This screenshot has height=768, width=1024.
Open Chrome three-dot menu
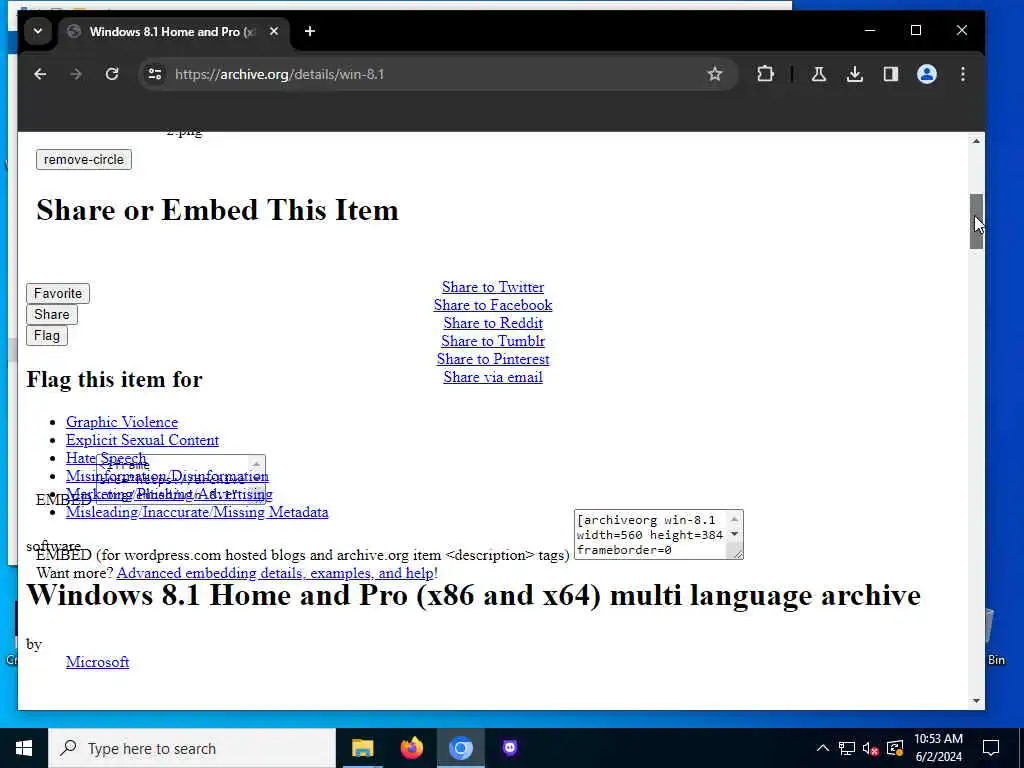(963, 74)
